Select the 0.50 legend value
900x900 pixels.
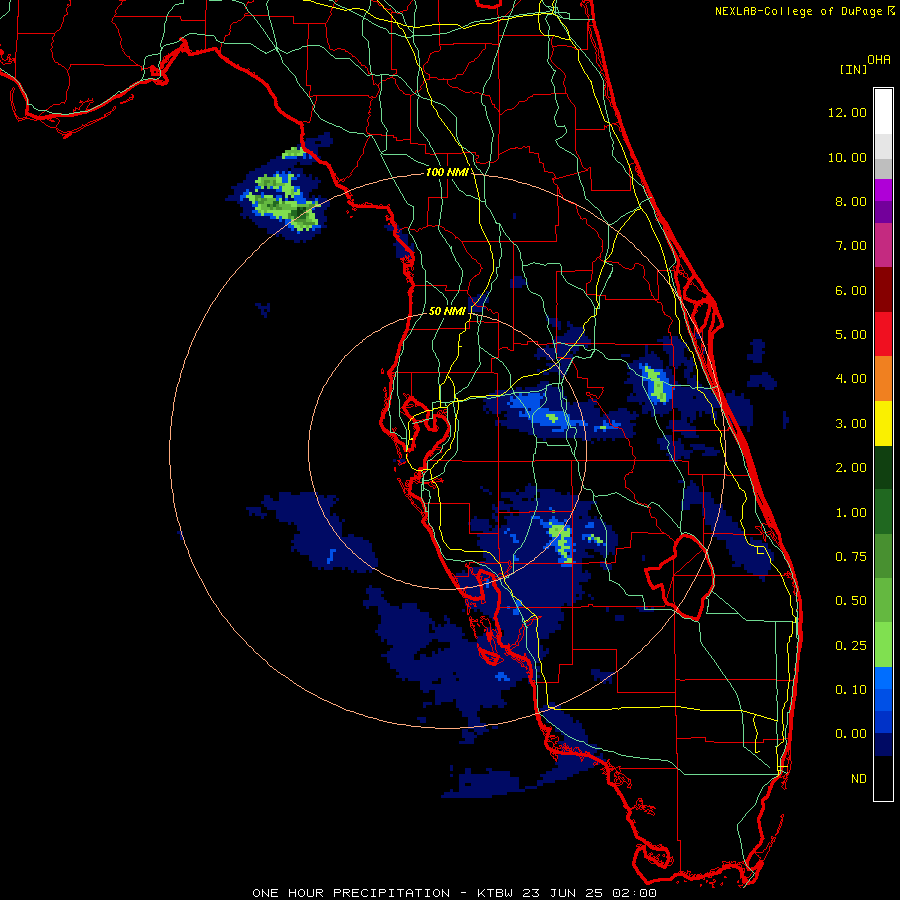851,601
